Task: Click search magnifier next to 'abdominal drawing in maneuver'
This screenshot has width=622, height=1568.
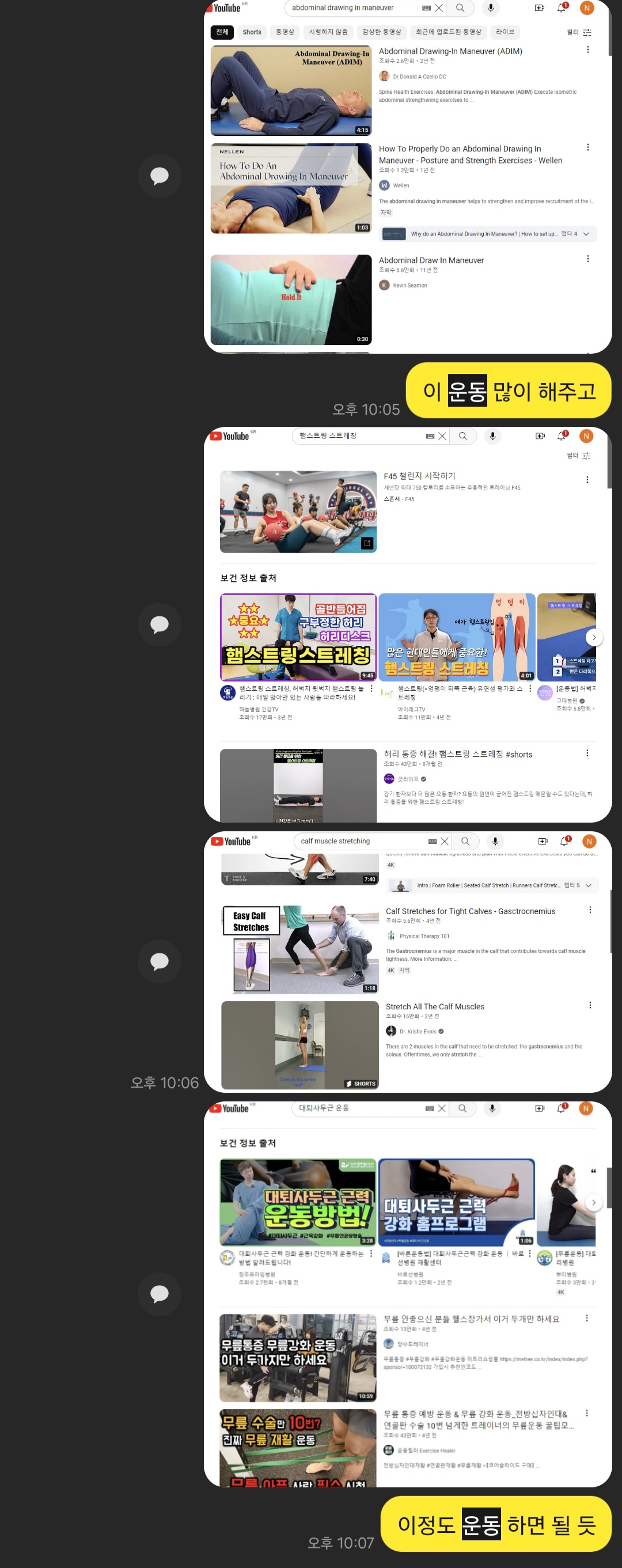Action: click(460, 8)
